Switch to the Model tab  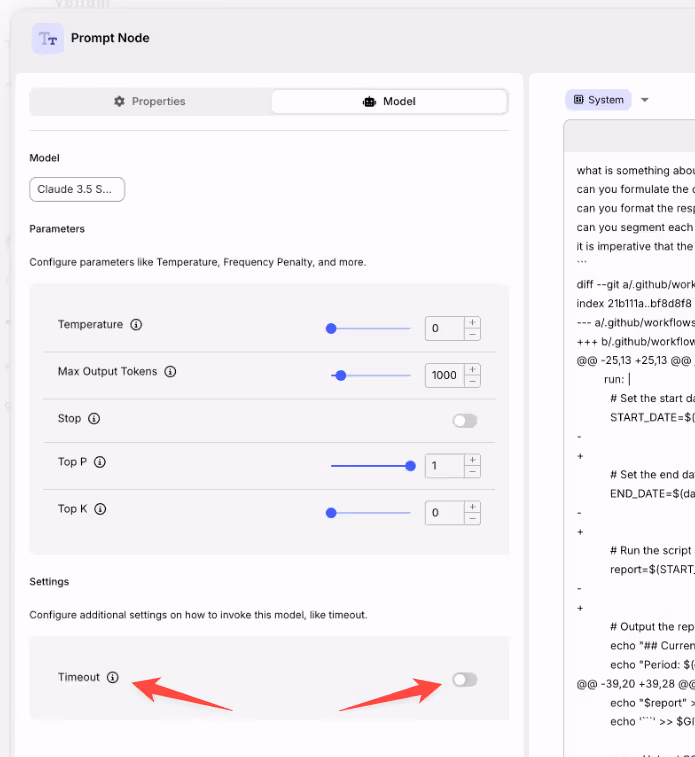(x=389, y=101)
